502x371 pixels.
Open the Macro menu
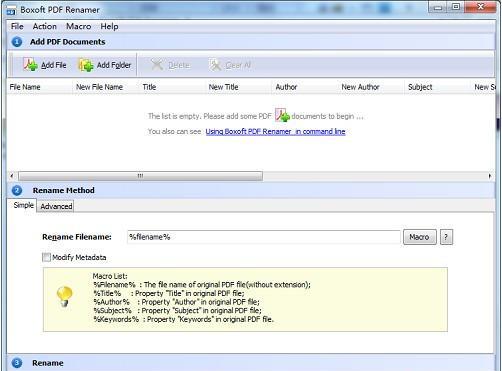point(79,26)
